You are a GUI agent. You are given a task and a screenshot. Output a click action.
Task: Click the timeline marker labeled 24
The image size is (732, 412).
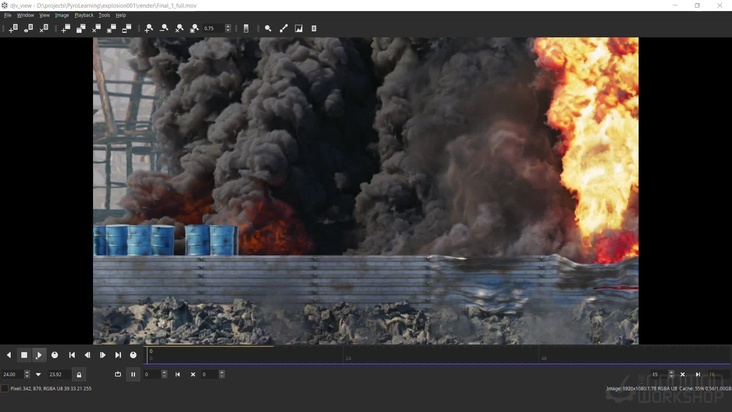tap(348, 358)
